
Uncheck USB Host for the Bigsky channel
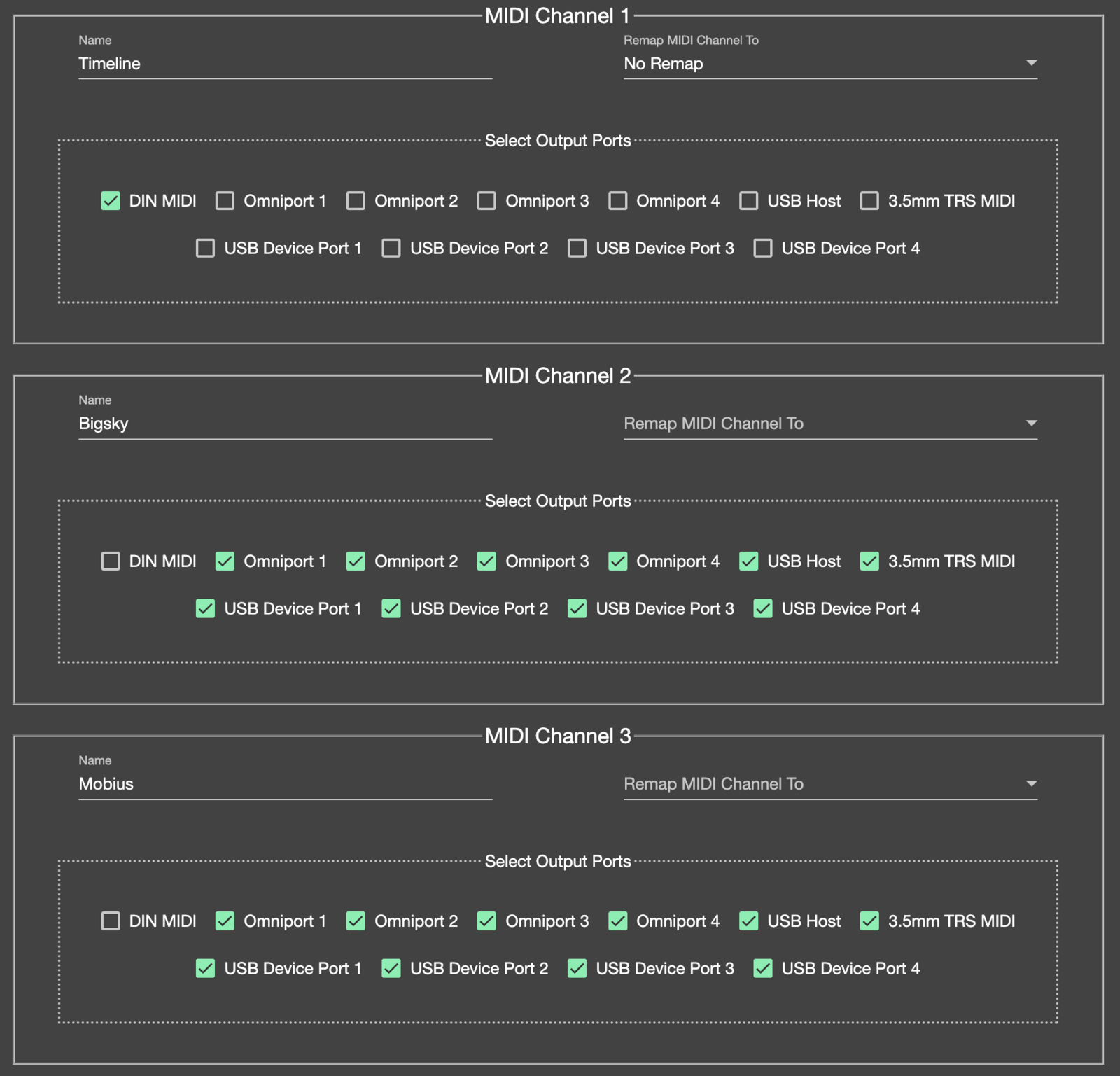(x=748, y=561)
